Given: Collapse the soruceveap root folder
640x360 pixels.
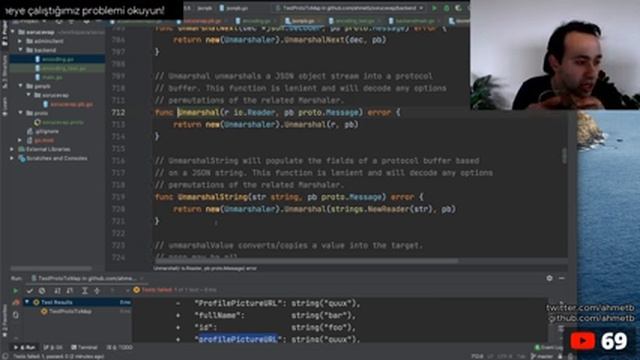Looking at the screenshot, I should coord(13,32).
